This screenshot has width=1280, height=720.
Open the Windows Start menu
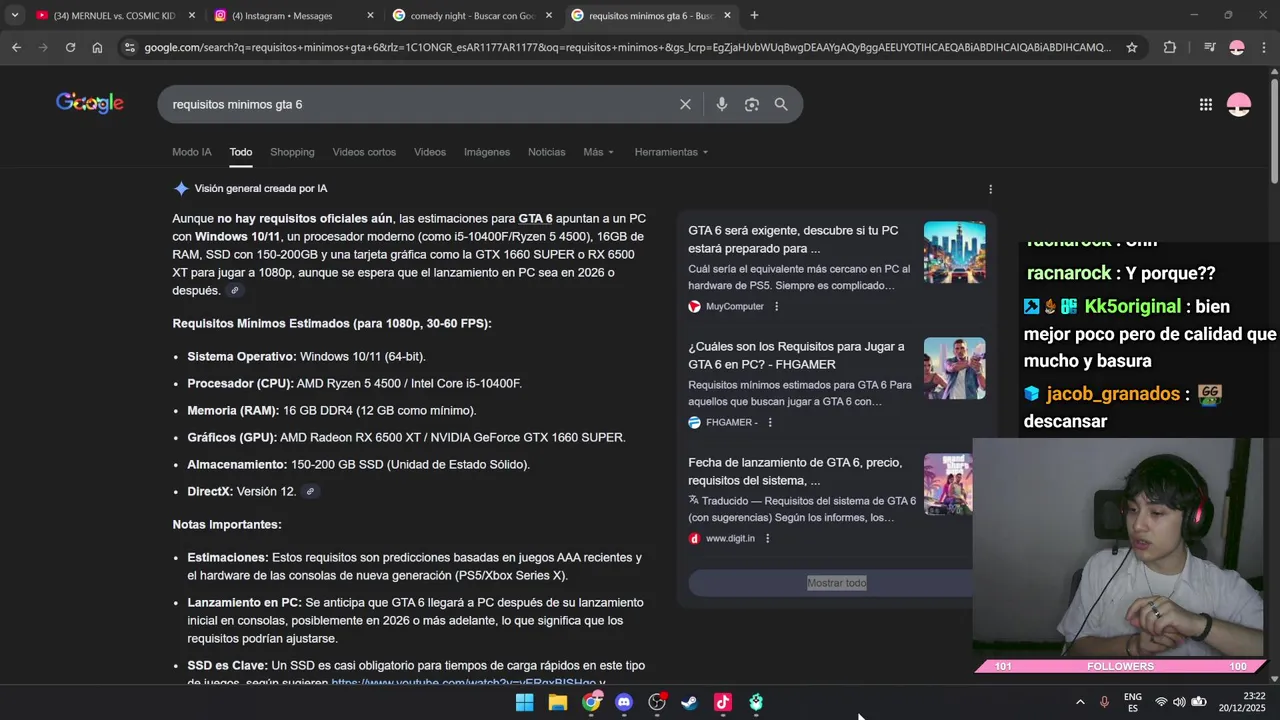click(x=524, y=702)
